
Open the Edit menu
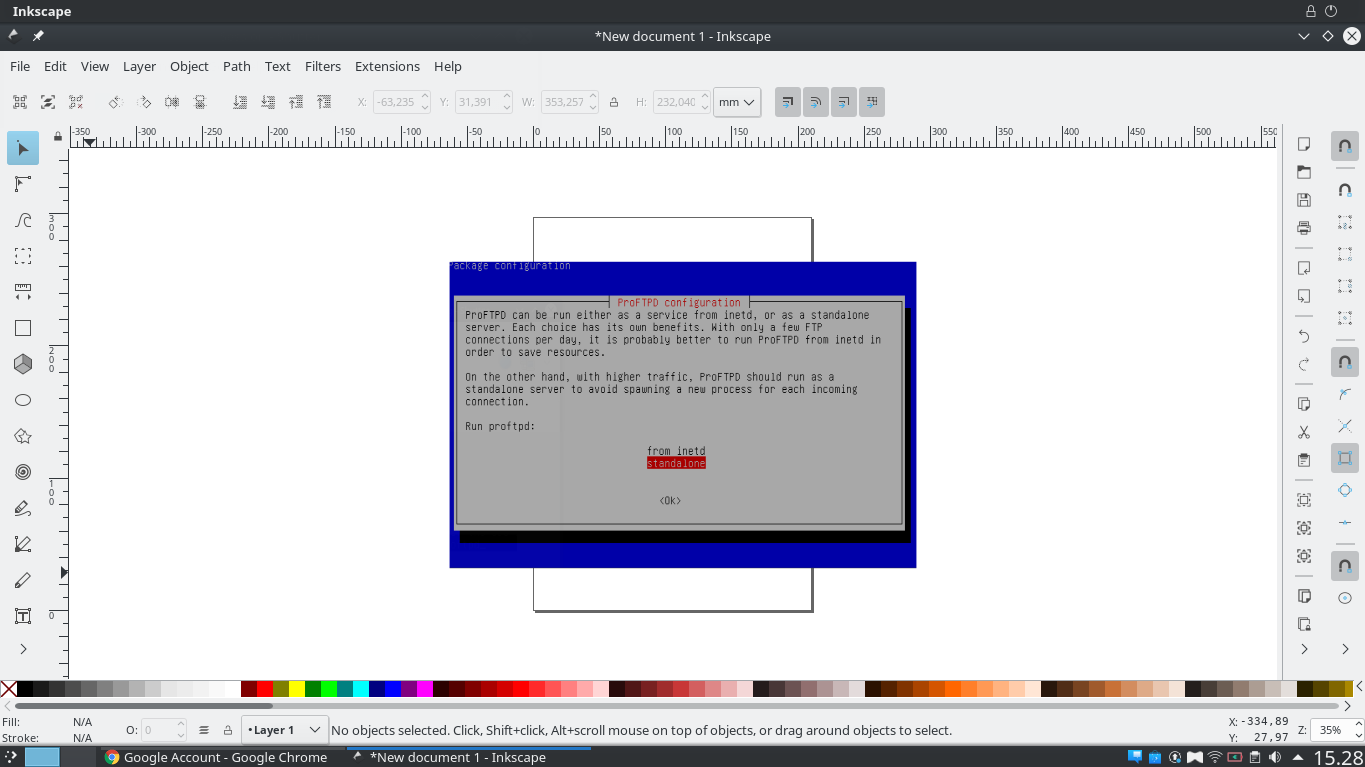pyautogui.click(x=55, y=66)
